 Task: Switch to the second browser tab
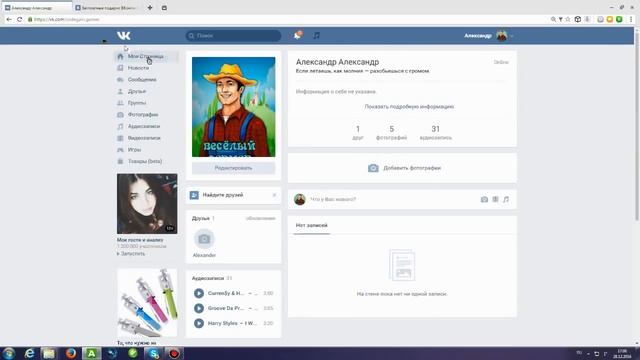[x=108, y=8]
